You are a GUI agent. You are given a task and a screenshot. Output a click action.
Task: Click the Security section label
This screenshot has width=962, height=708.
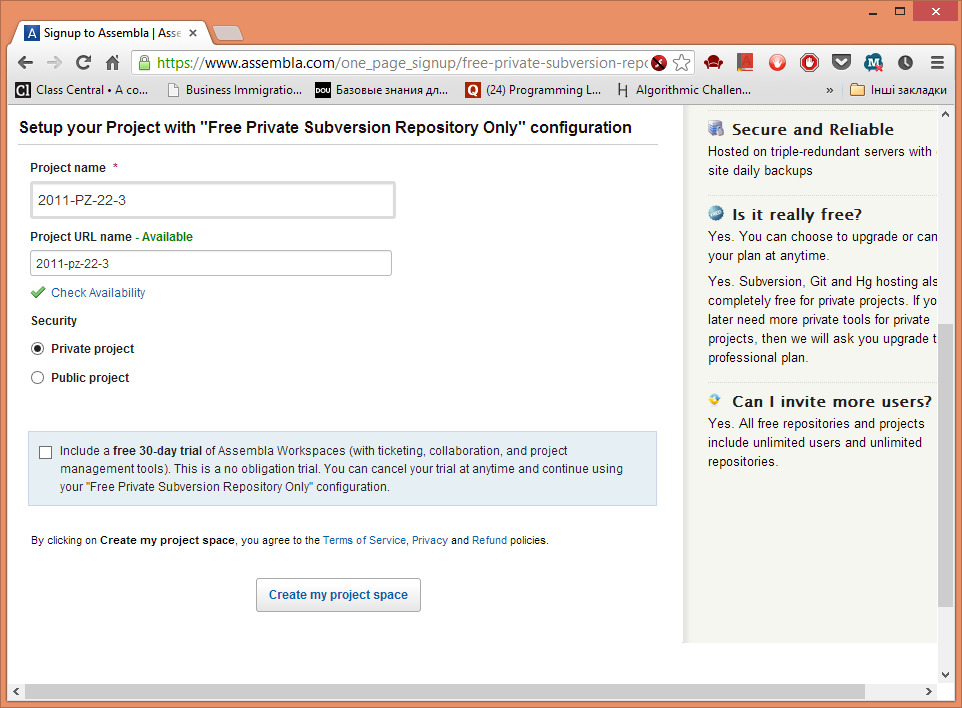pyautogui.click(x=54, y=321)
